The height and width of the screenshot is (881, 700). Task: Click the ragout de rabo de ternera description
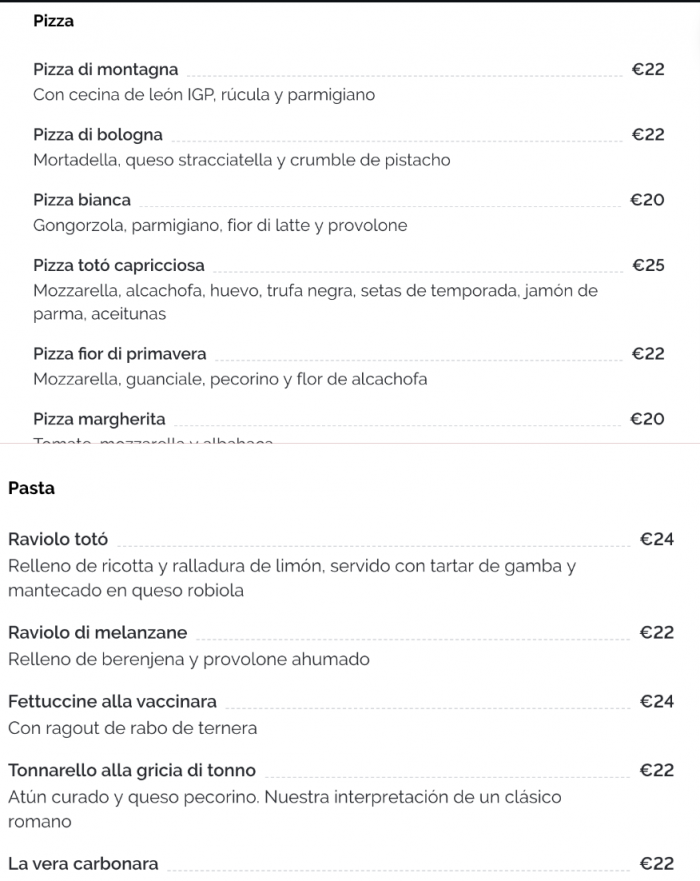pyautogui.click(x=132, y=728)
